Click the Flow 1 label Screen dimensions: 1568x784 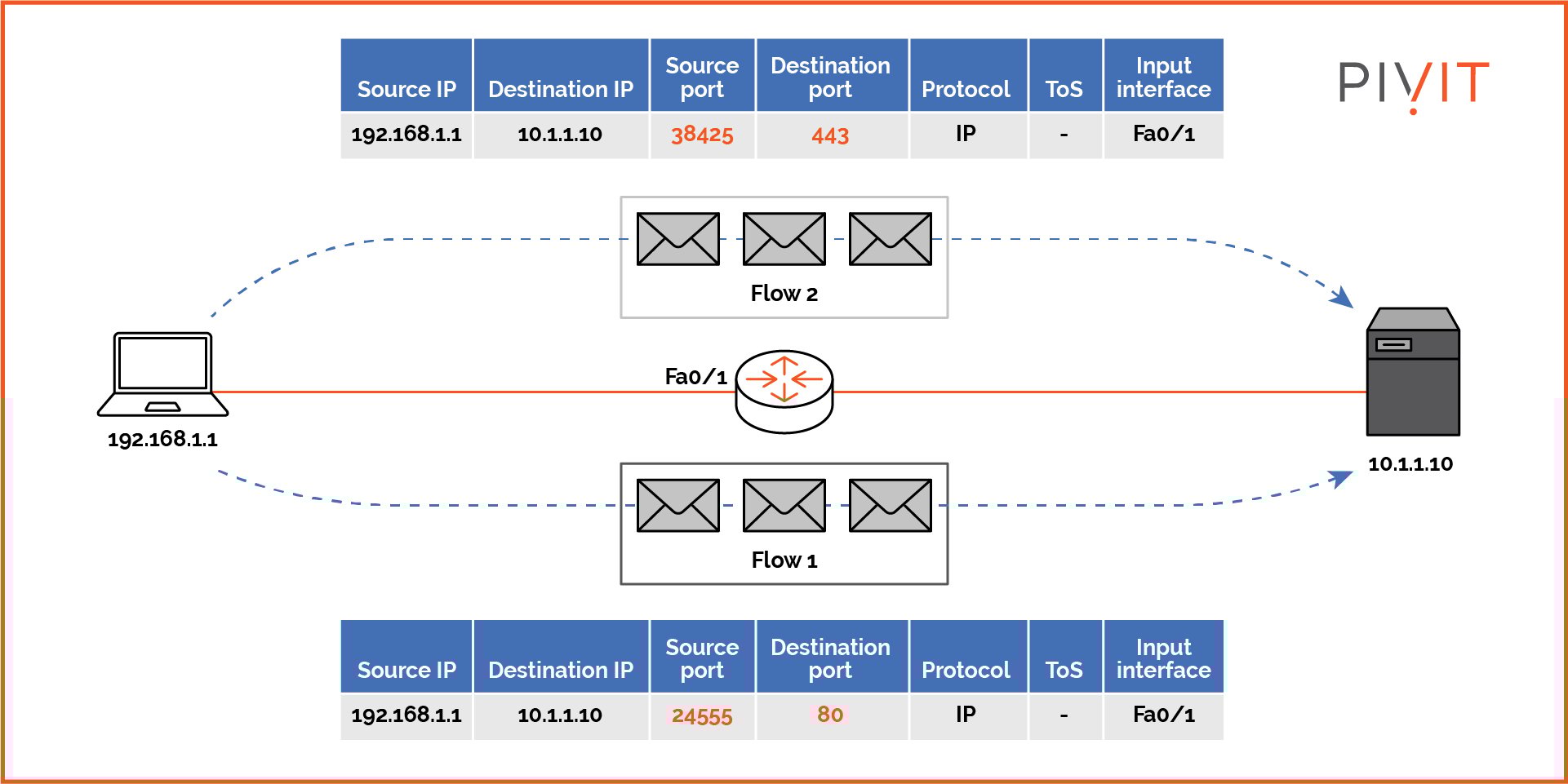tap(783, 560)
